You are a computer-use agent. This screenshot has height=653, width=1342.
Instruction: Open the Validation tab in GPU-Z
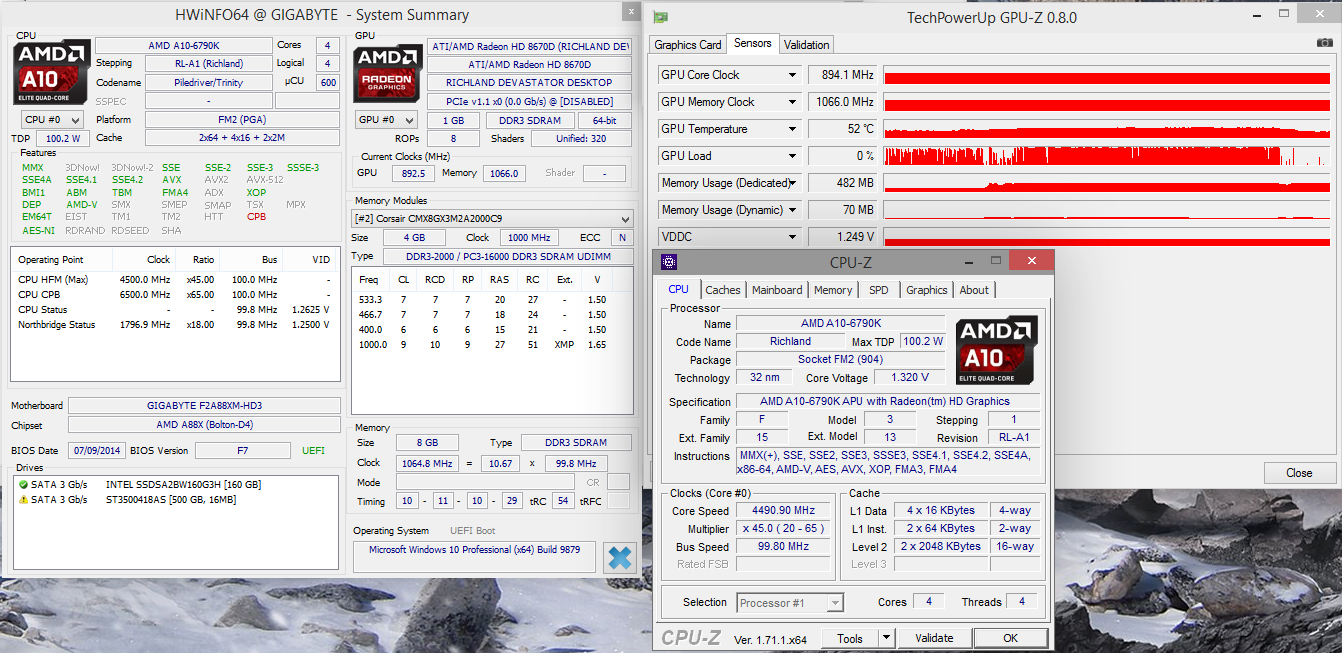click(806, 44)
